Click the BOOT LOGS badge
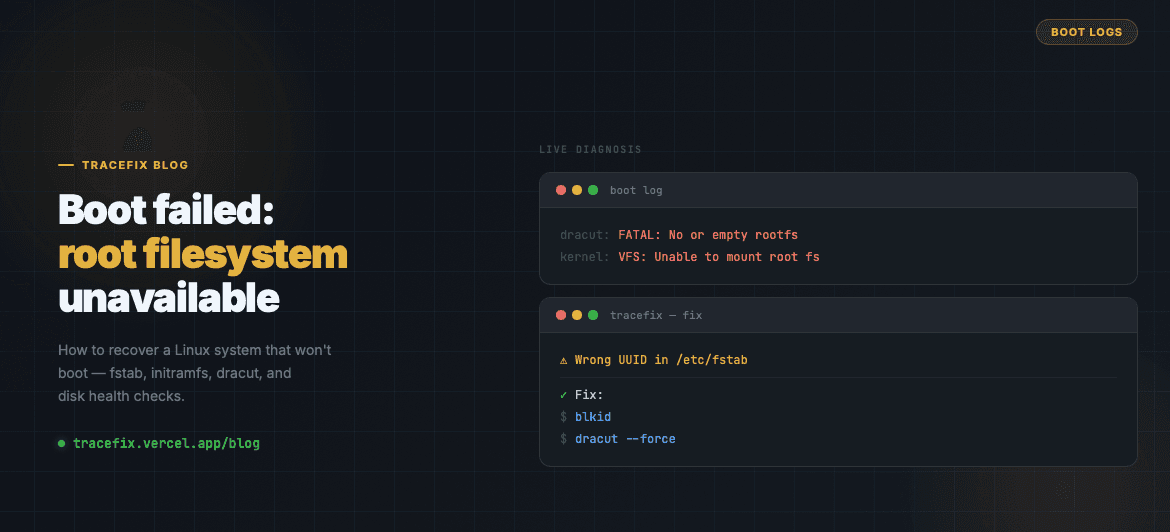The width and height of the screenshot is (1170, 532). 1086,32
